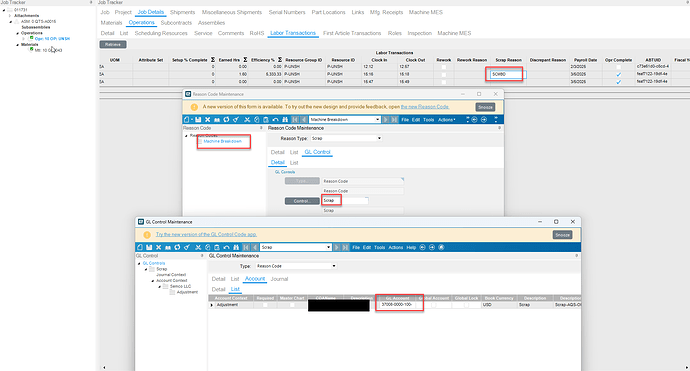Select Machine Breakdown in reason code tree
The image size is (690, 371).
pos(223,141)
